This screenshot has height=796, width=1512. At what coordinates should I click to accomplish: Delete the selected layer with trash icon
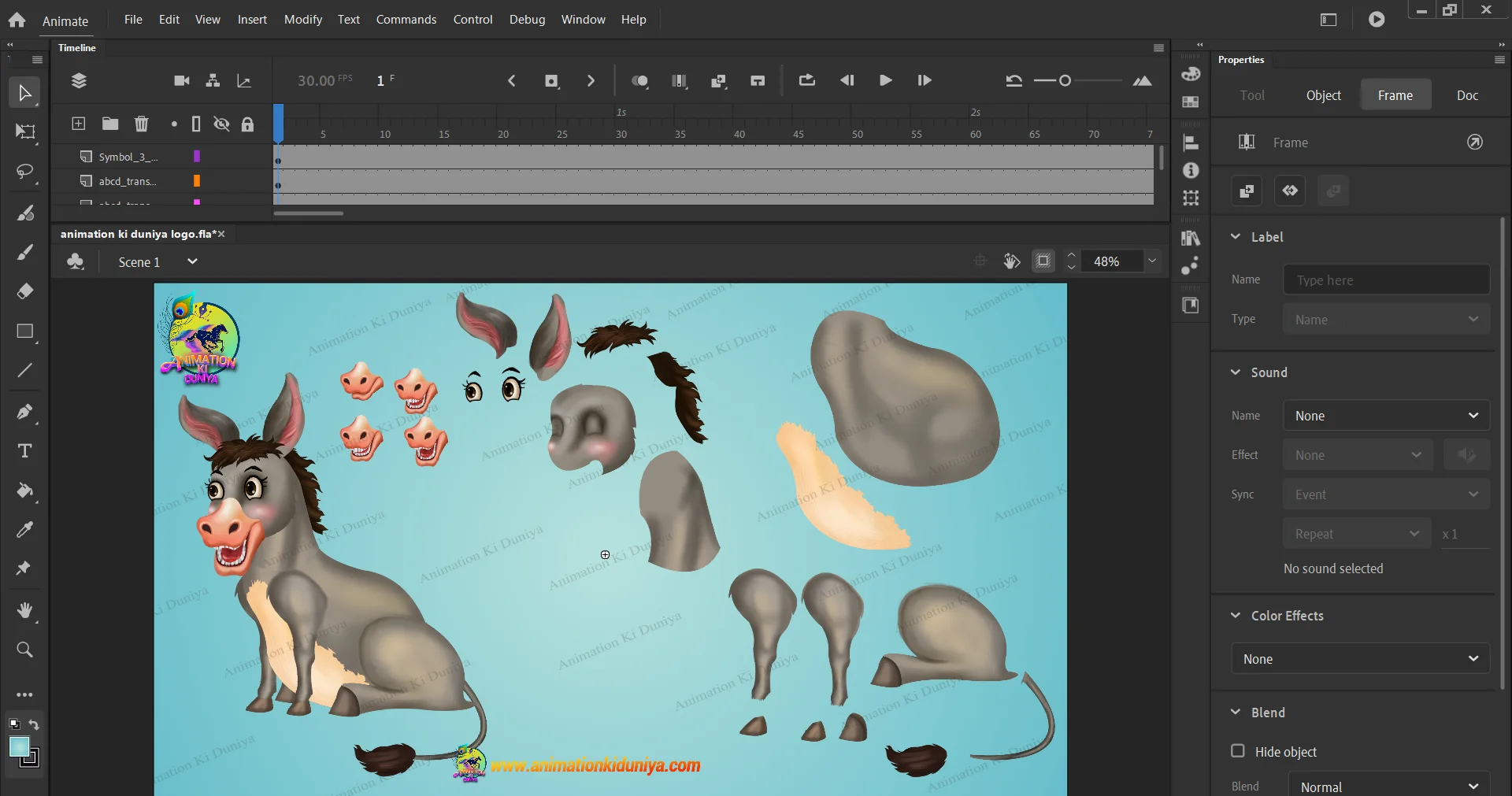point(141,124)
